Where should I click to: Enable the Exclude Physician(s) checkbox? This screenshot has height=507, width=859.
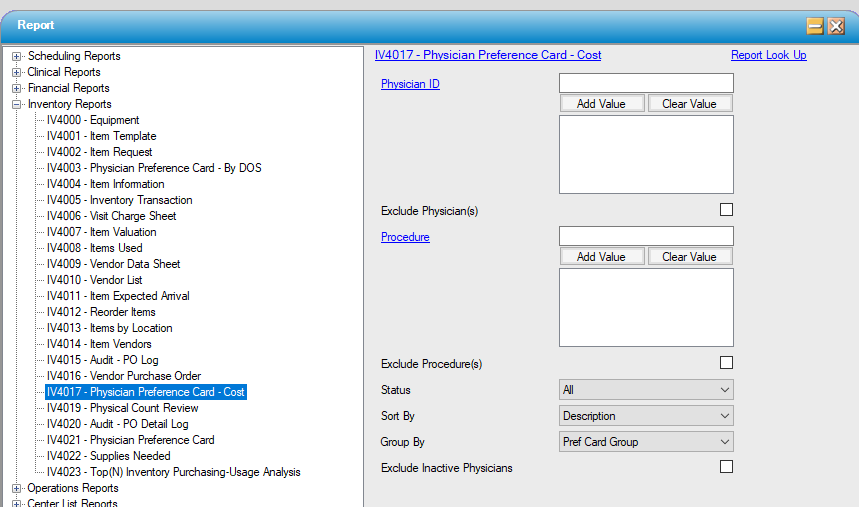[x=726, y=210]
